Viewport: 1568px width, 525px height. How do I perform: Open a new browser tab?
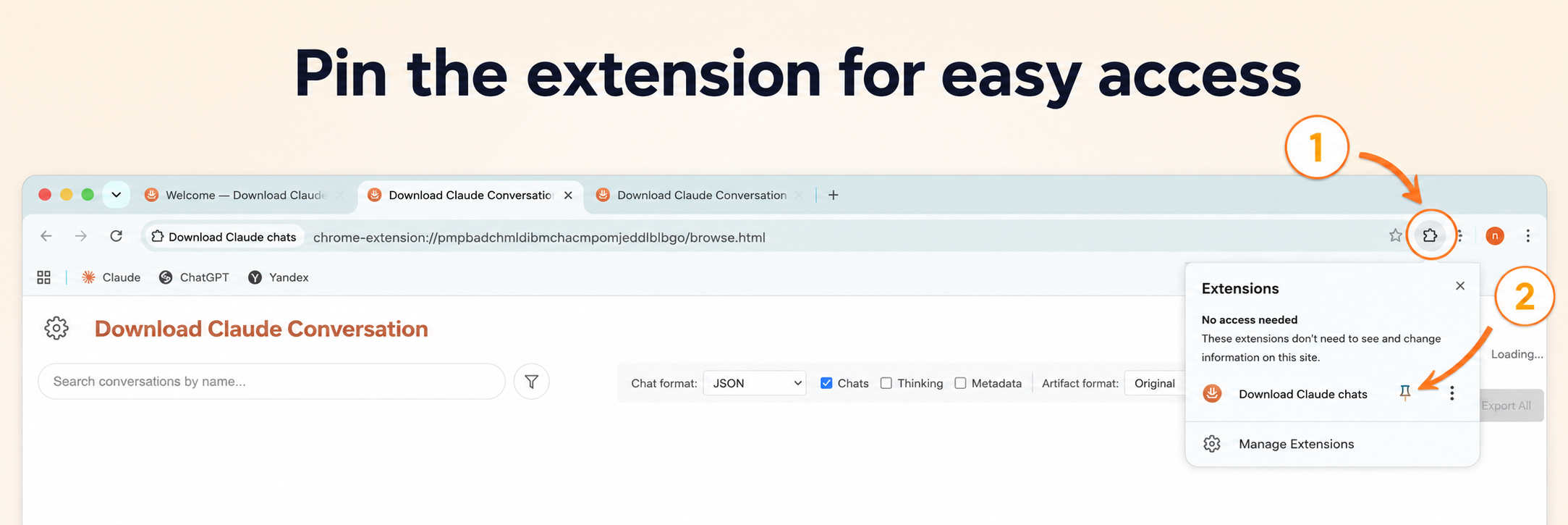tap(833, 195)
